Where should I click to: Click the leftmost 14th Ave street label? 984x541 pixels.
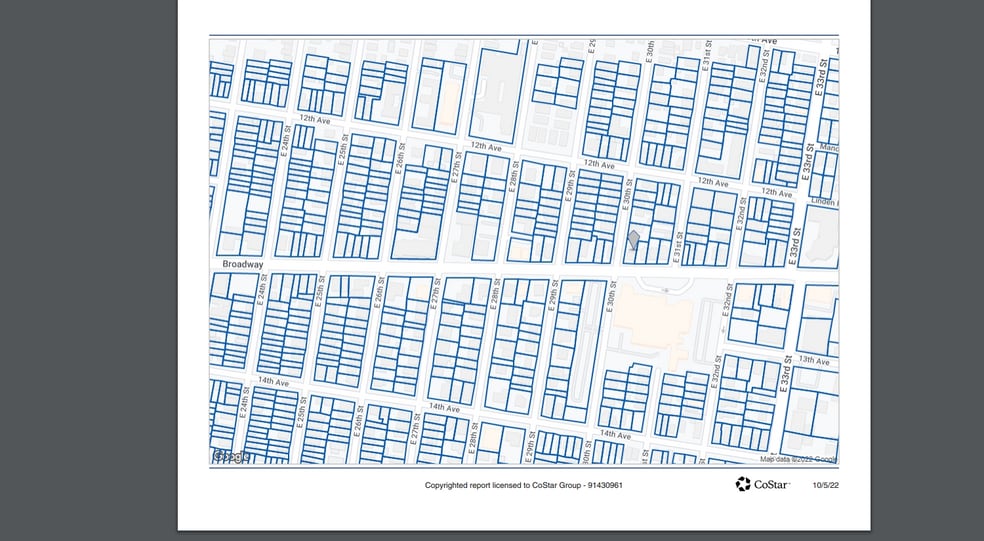[272, 381]
